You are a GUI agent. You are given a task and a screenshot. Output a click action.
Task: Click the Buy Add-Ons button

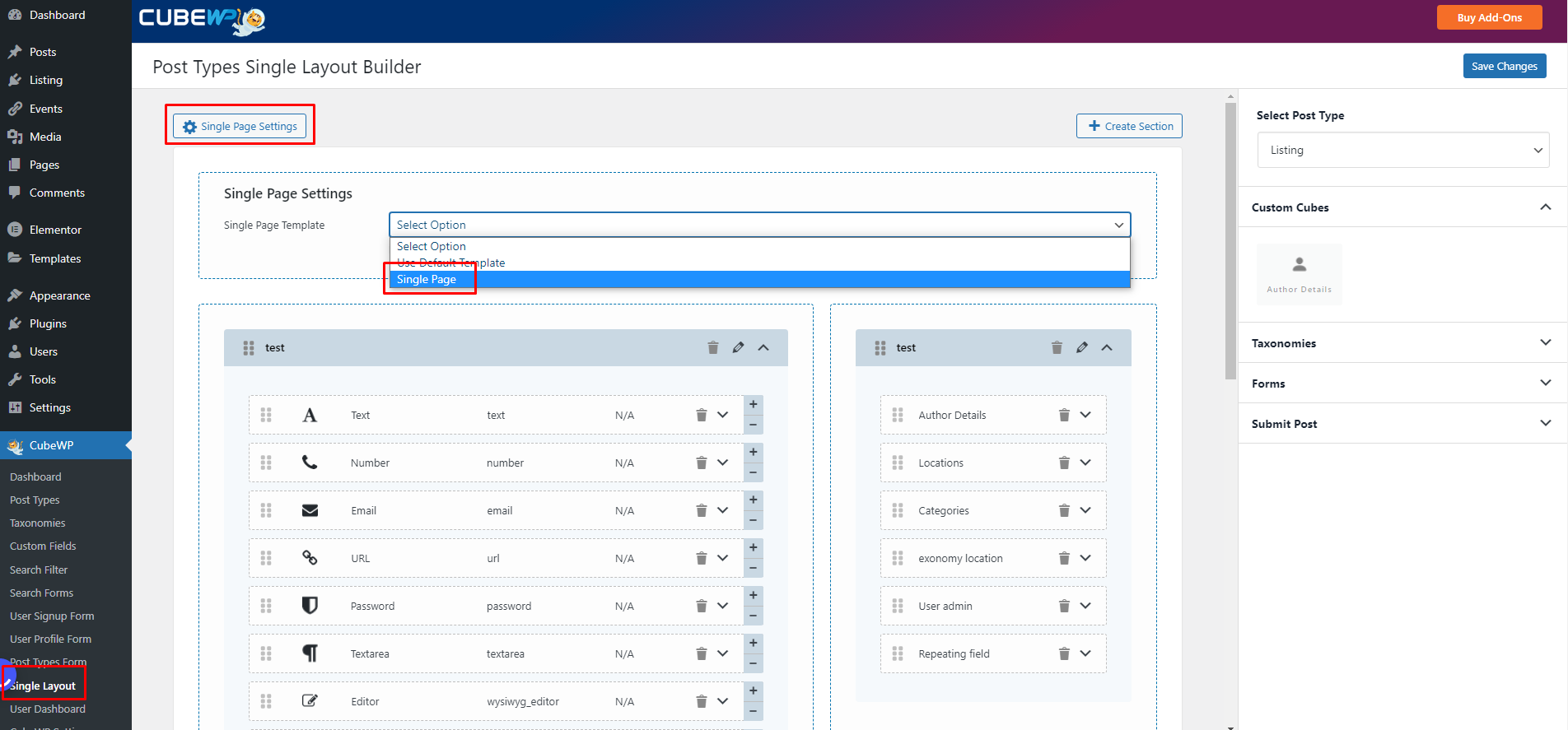coord(1490,17)
